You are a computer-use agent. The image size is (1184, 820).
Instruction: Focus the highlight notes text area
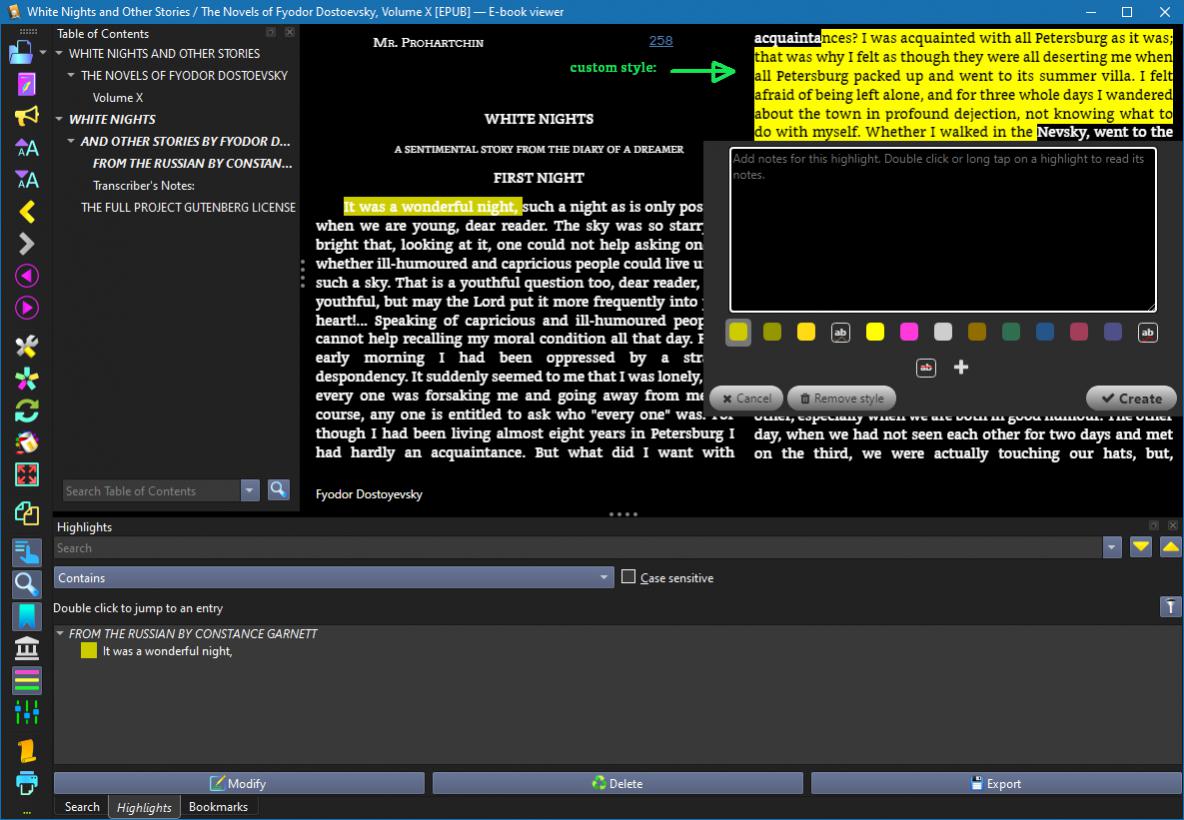(x=942, y=230)
